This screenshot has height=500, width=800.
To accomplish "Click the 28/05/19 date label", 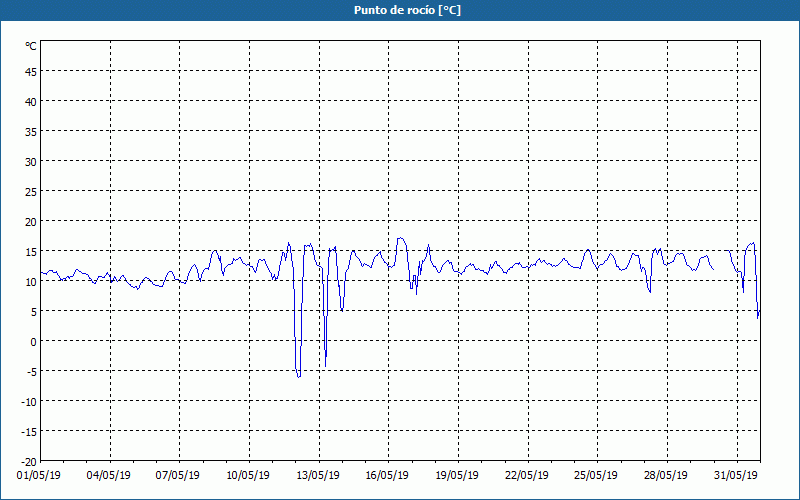I will coord(665,475).
